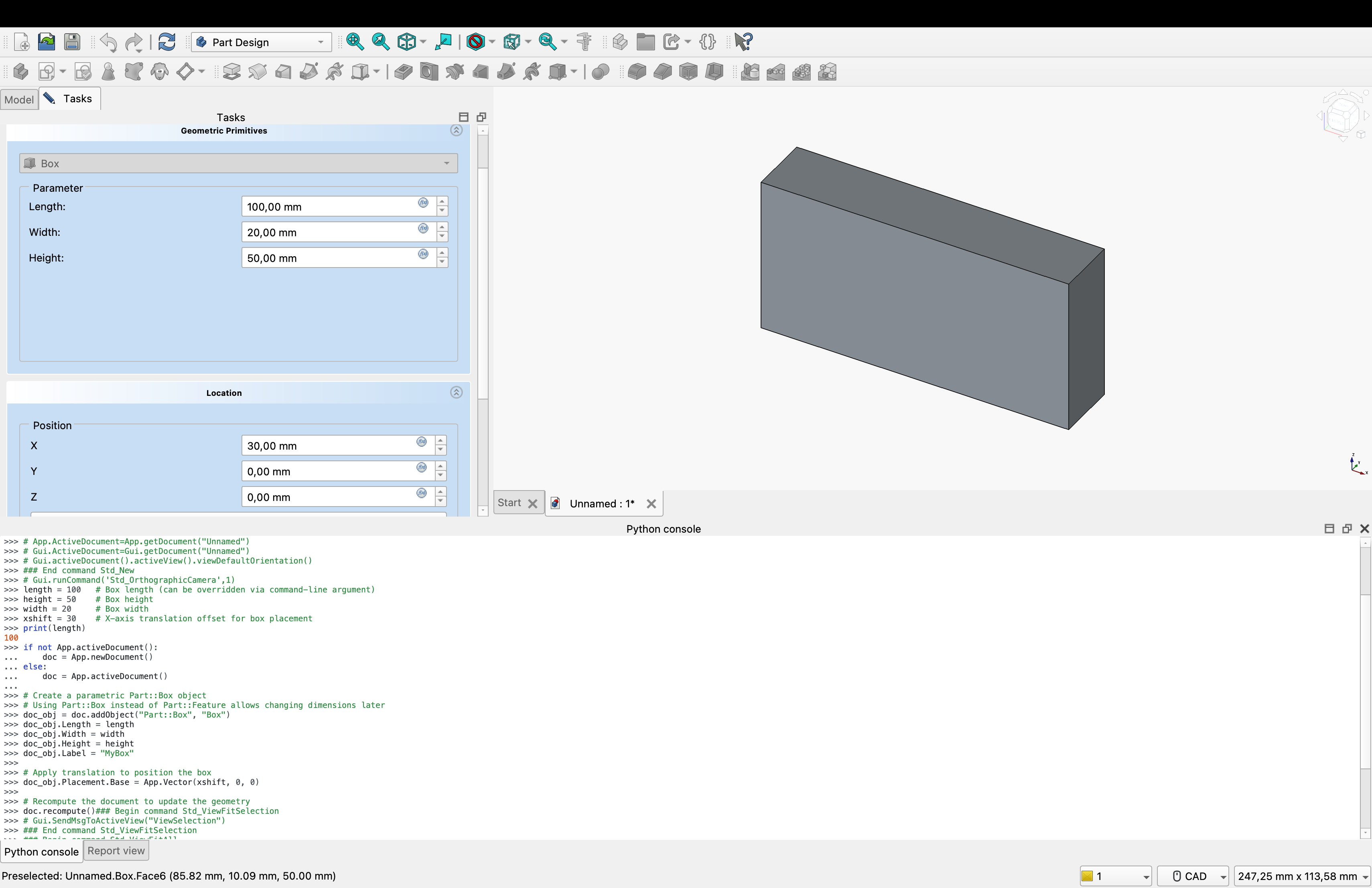Open the Box primitive type dropdown
Viewport: 1372px width, 888px height.
pyautogui.click(x=238, y=164)
